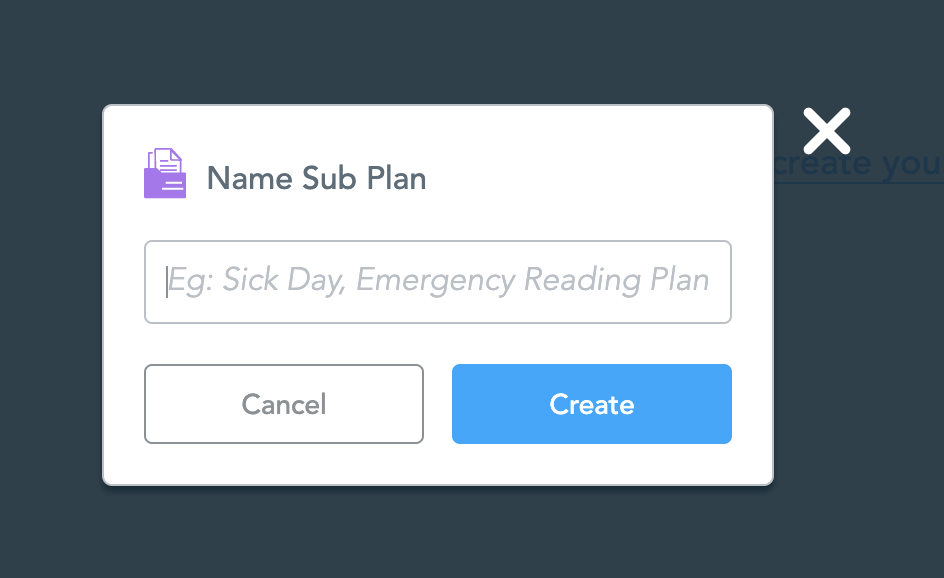Click the purple sub plan document icon

tap(165, 174)
